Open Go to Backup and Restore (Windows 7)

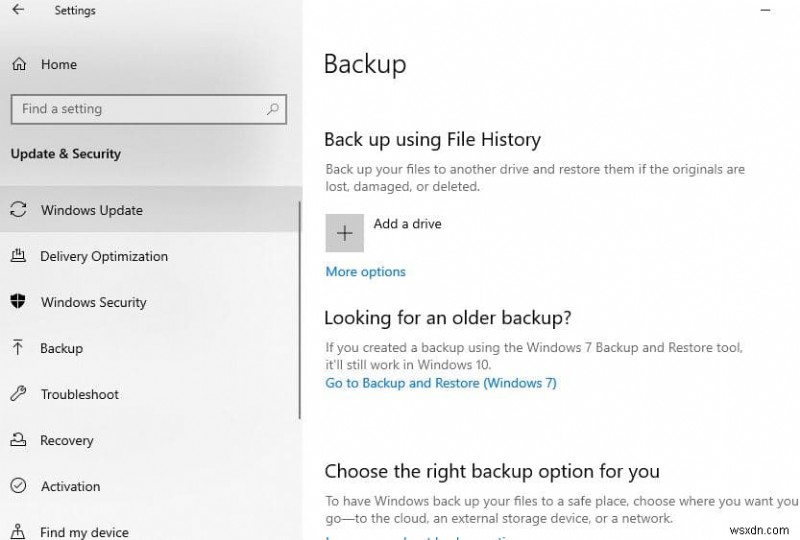pyautogui.click(x=441, y=383)
